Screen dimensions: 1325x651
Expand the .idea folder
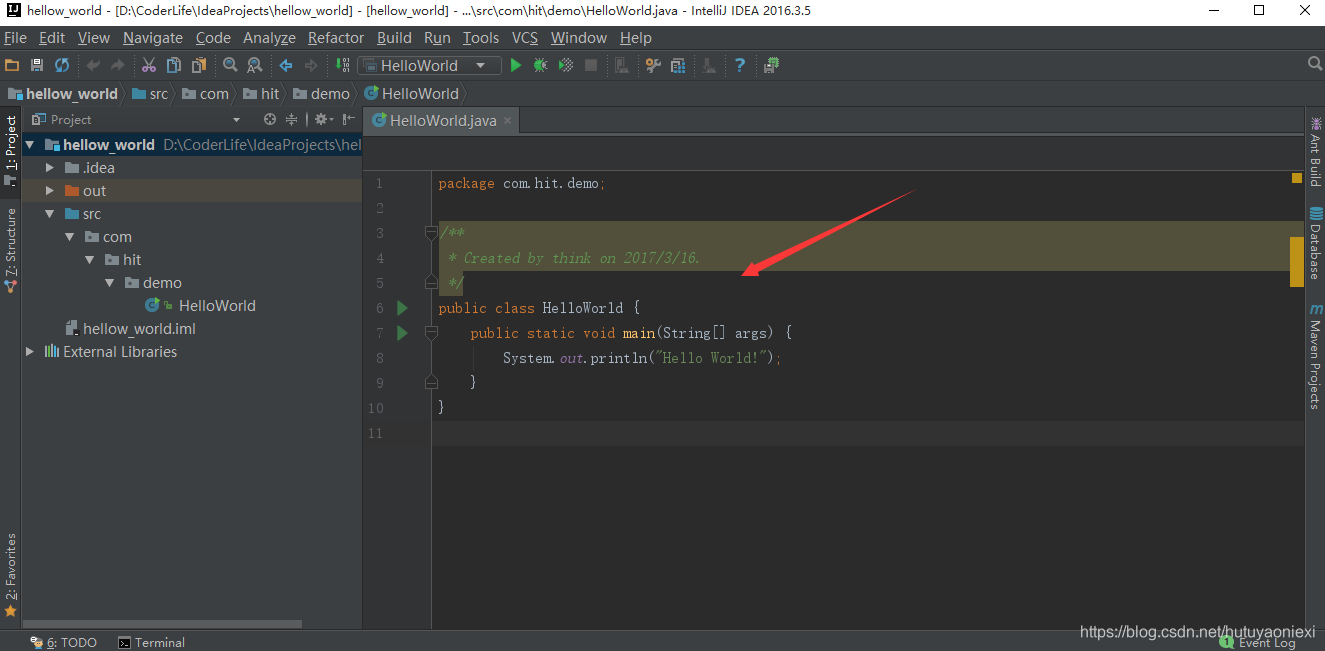coord(50,168)
